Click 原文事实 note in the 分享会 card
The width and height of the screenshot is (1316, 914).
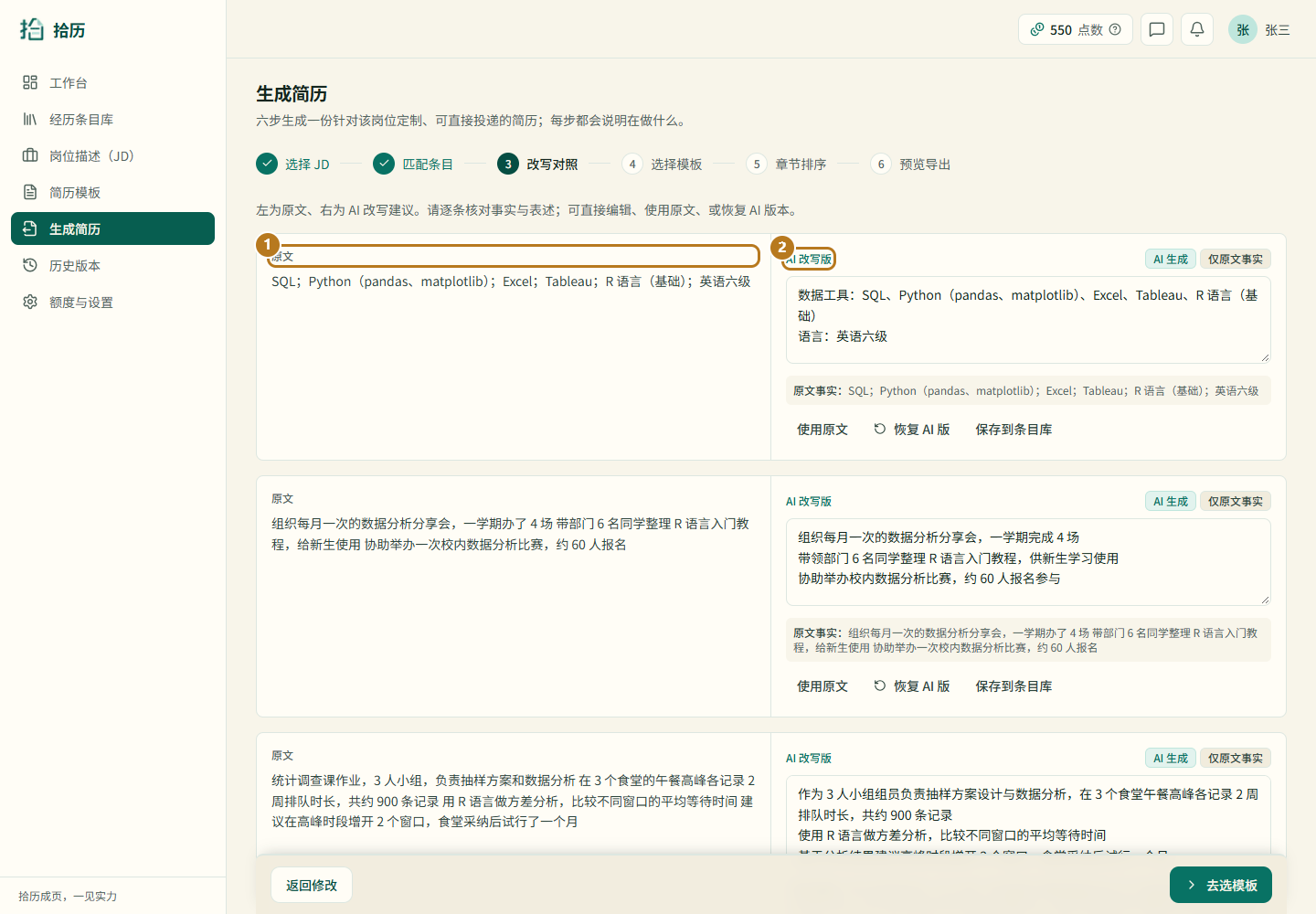coord(1028,640)
